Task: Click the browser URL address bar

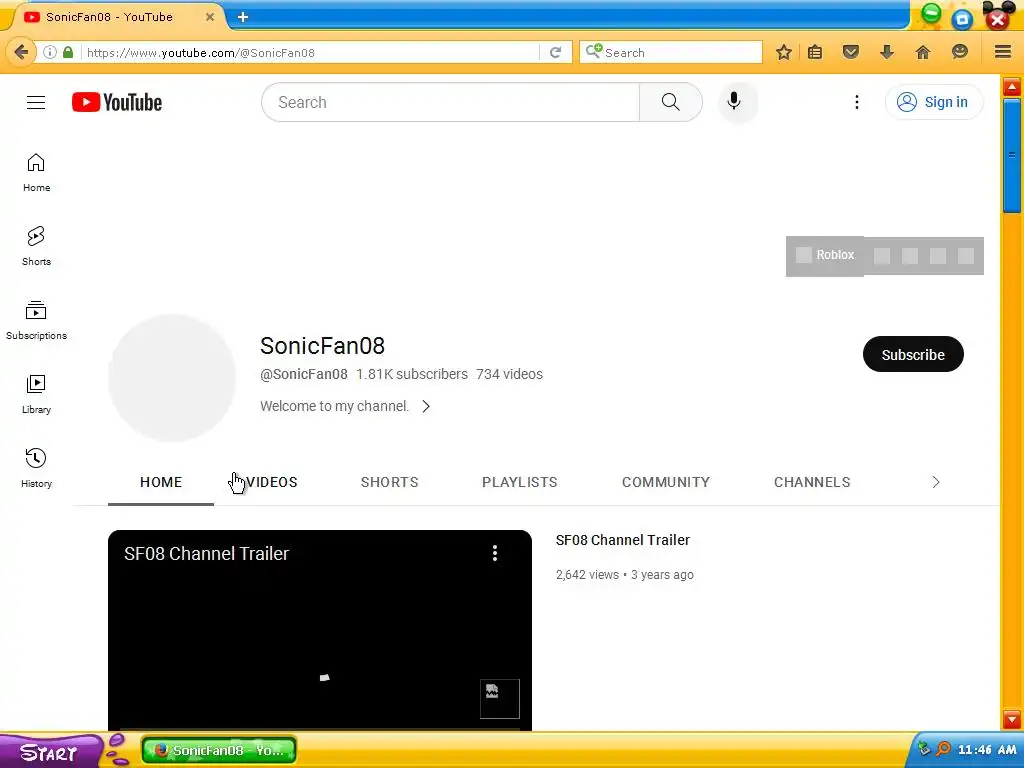Action: (312, 52)
